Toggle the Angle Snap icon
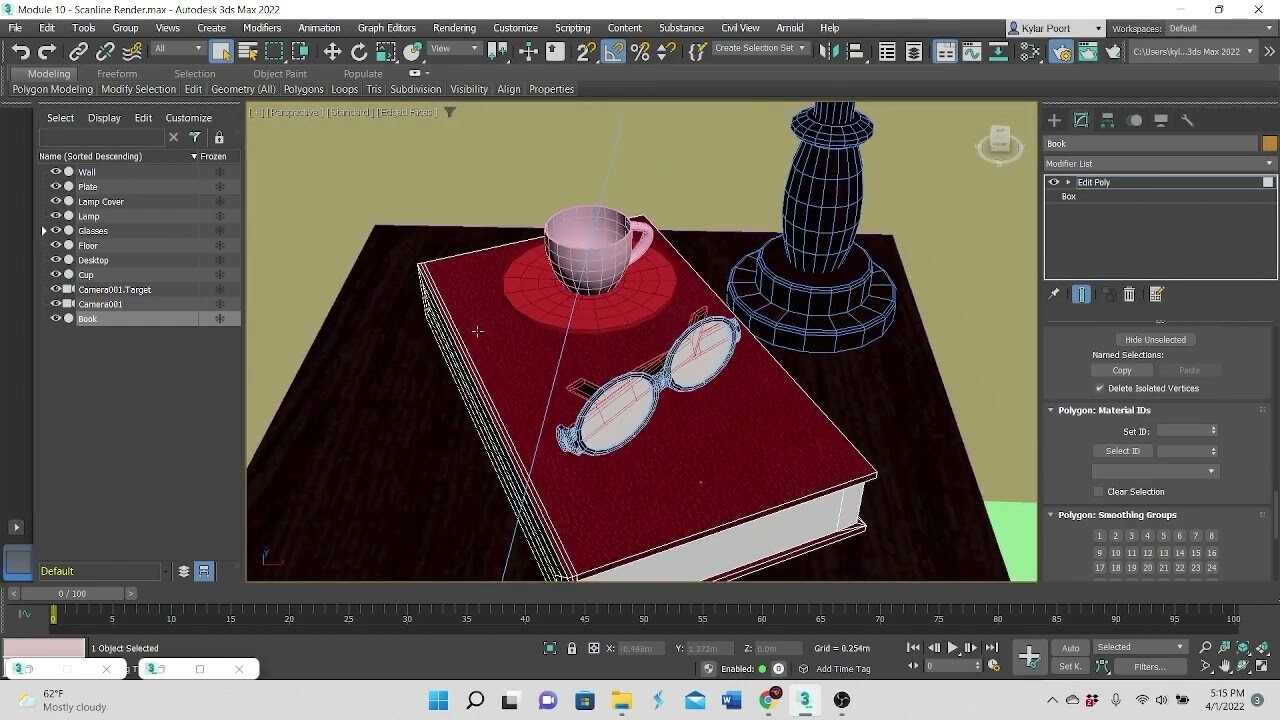The width and height of the screenshot is (1280, 720). click(x=614, y=52)
